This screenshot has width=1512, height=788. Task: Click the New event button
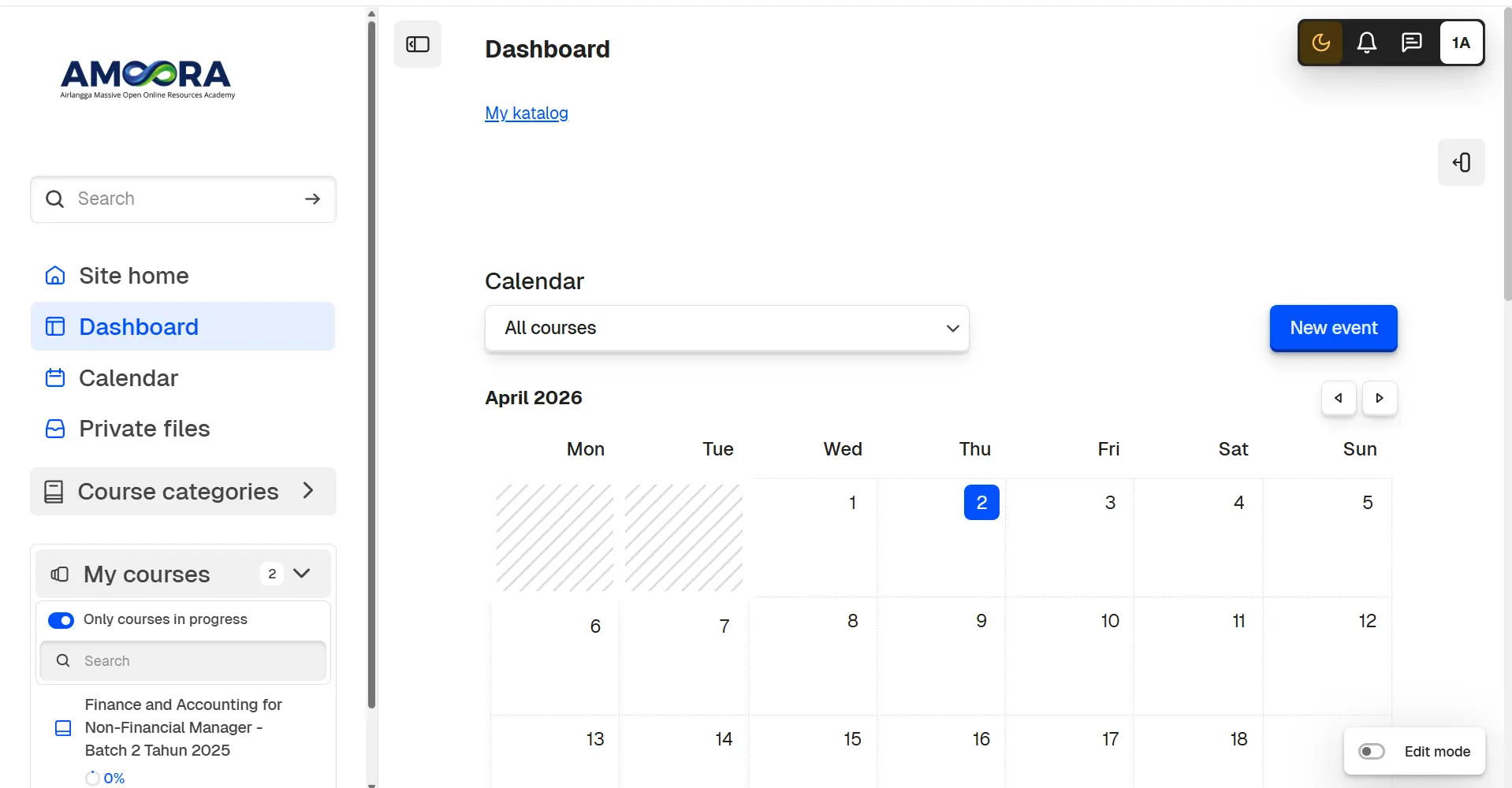point(1334,328)
